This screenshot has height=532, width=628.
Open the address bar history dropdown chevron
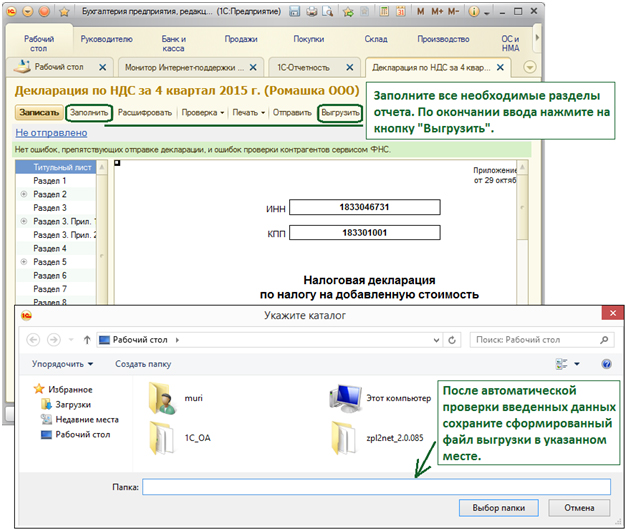point(437,340)
